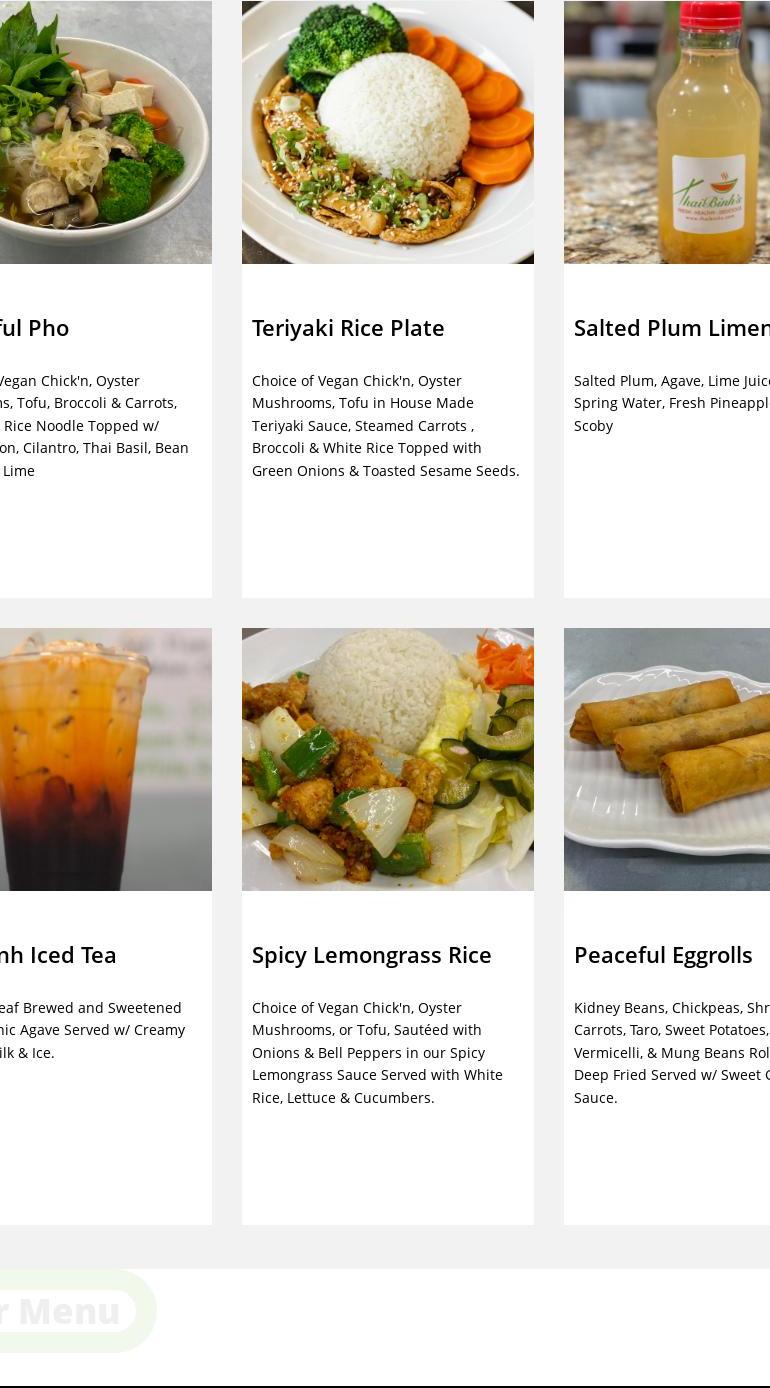
Task: Click the Pho dish title
Action: 35,328
